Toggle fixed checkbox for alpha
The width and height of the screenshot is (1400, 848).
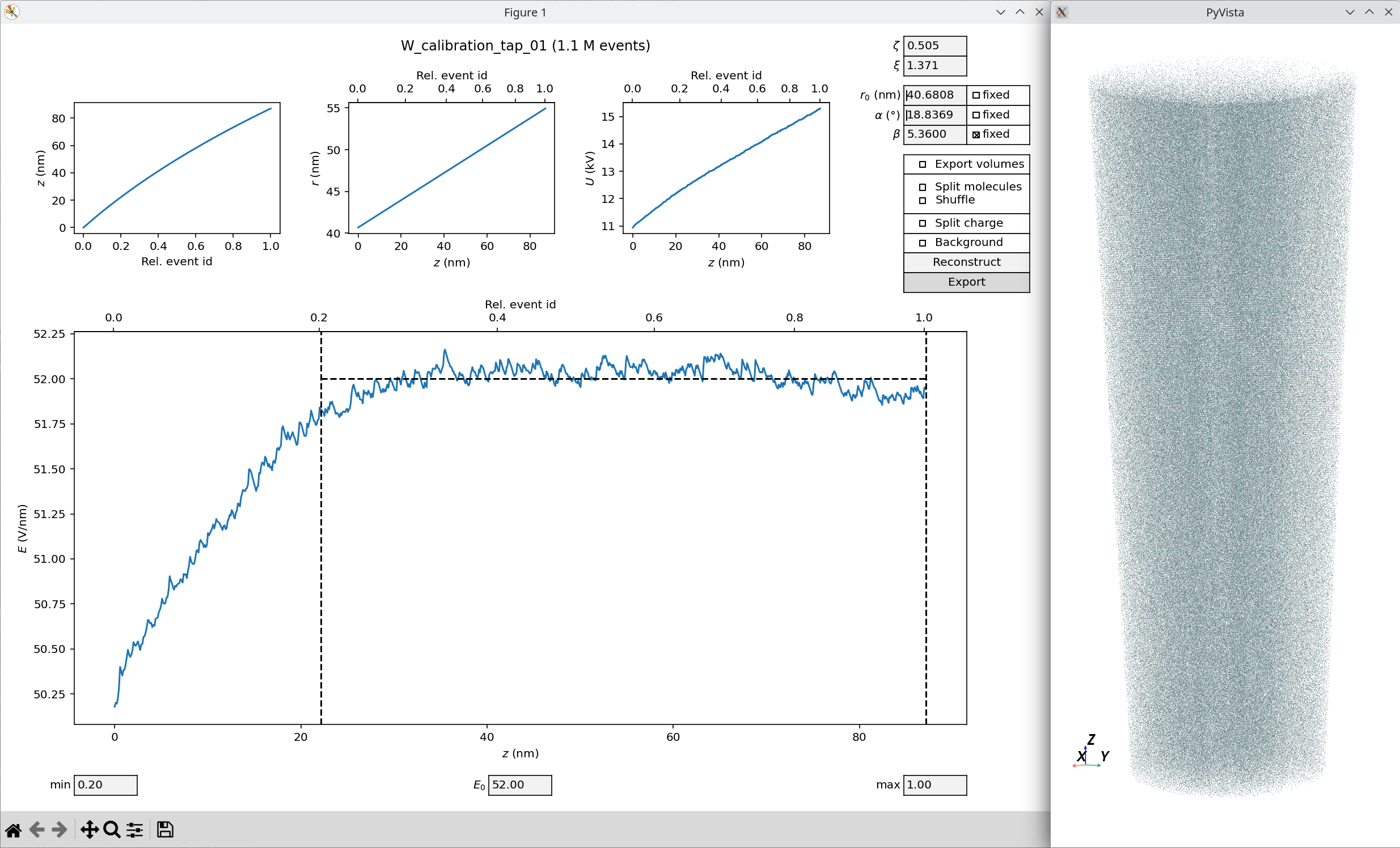click(976, 115)
